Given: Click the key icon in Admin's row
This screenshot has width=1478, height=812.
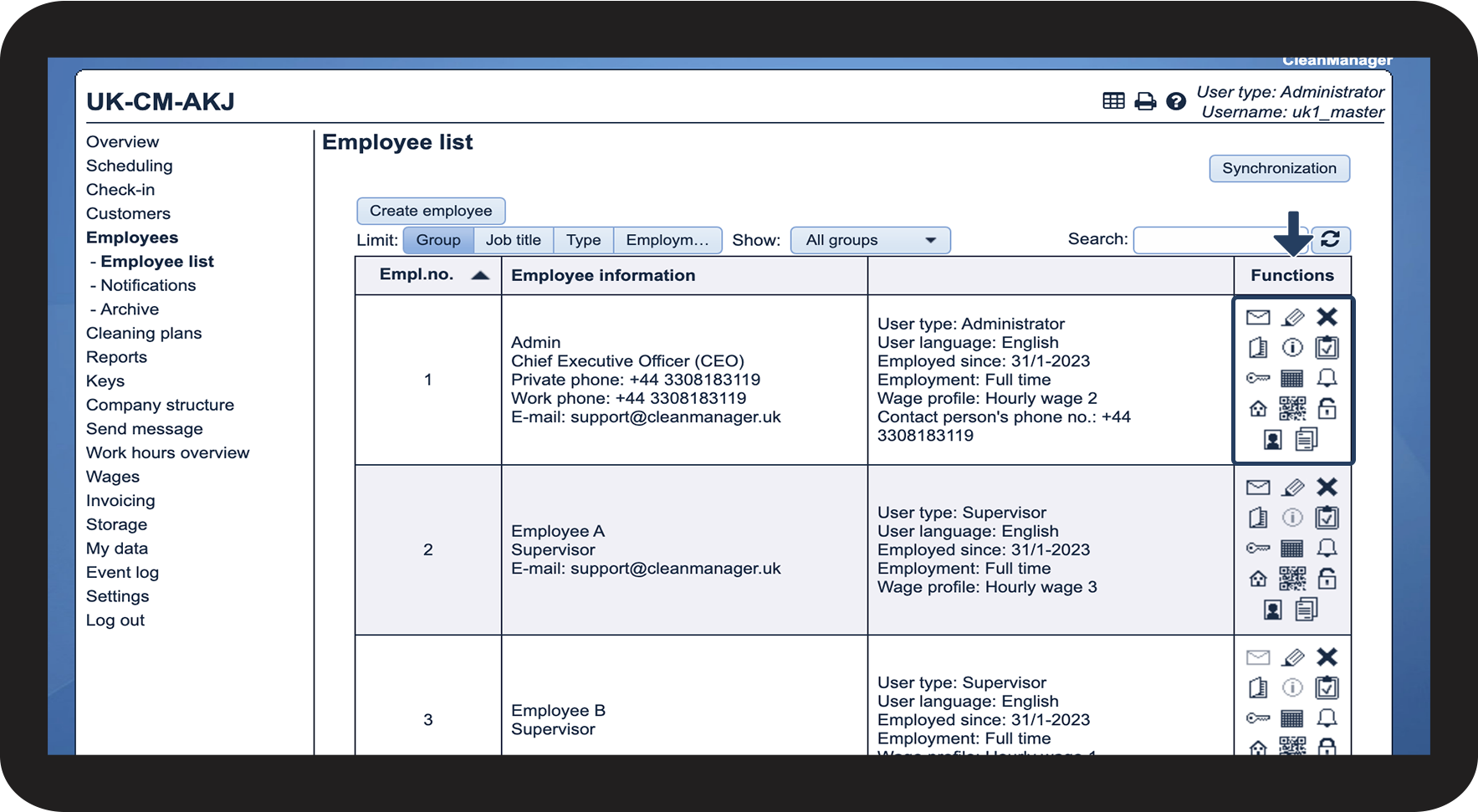Looking at the screenshot, I should 1257,378.
